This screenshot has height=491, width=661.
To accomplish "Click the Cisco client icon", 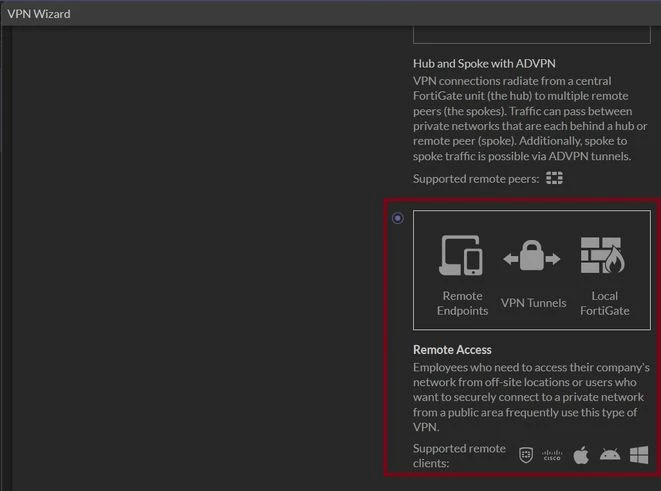I will 552,455.
